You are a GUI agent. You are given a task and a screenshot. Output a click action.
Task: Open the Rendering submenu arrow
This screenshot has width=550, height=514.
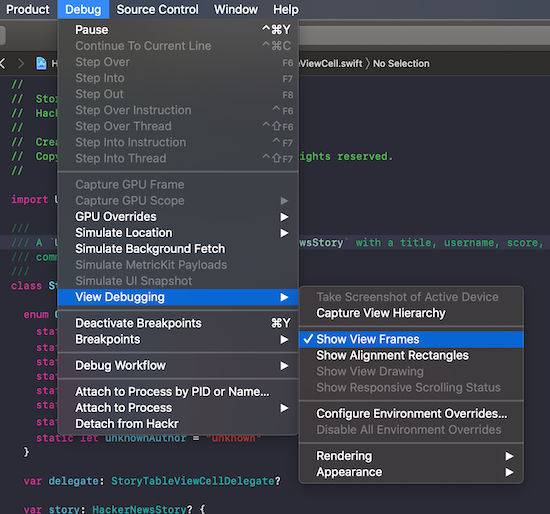[x=509, y=456]
